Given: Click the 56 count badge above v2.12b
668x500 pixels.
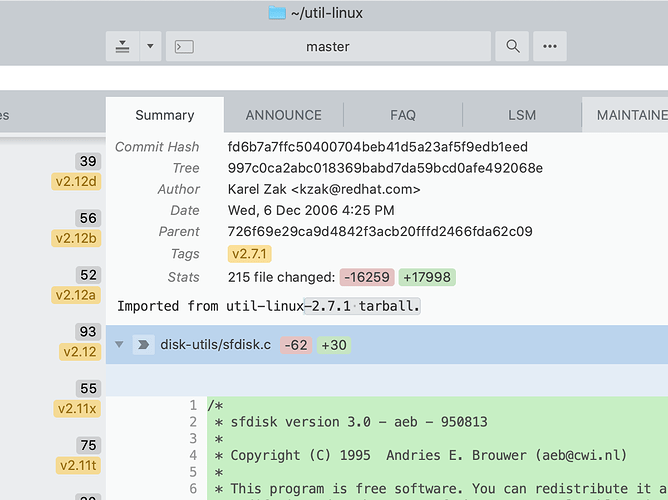Looking at the screenshot, I should 88,218.
